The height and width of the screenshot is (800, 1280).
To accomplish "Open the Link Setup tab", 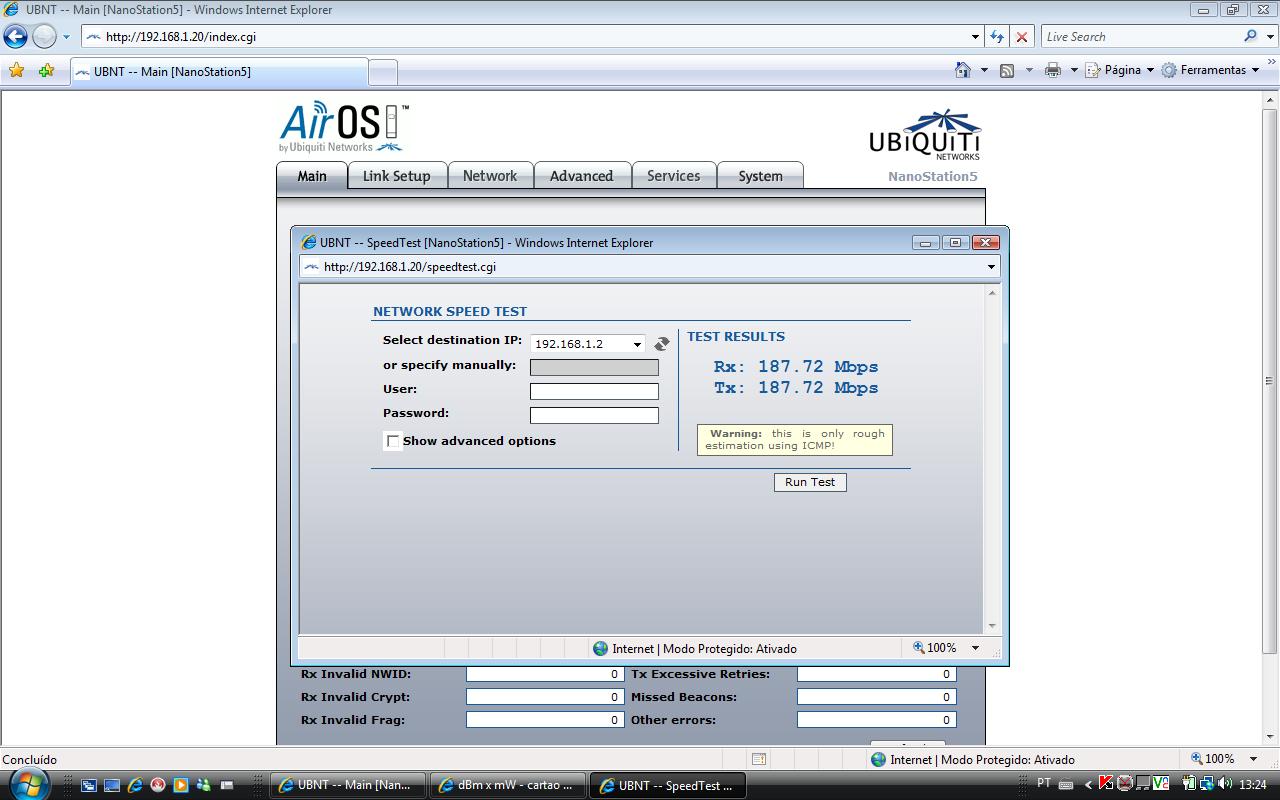I will pos(396,176).
